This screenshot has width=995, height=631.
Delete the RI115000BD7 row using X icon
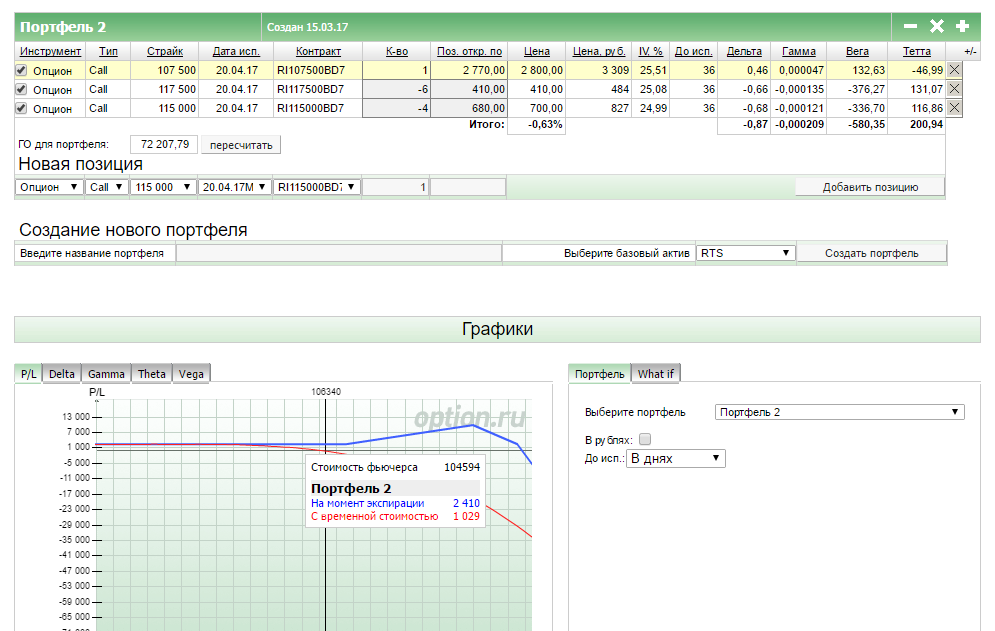[x=954, y=108]
